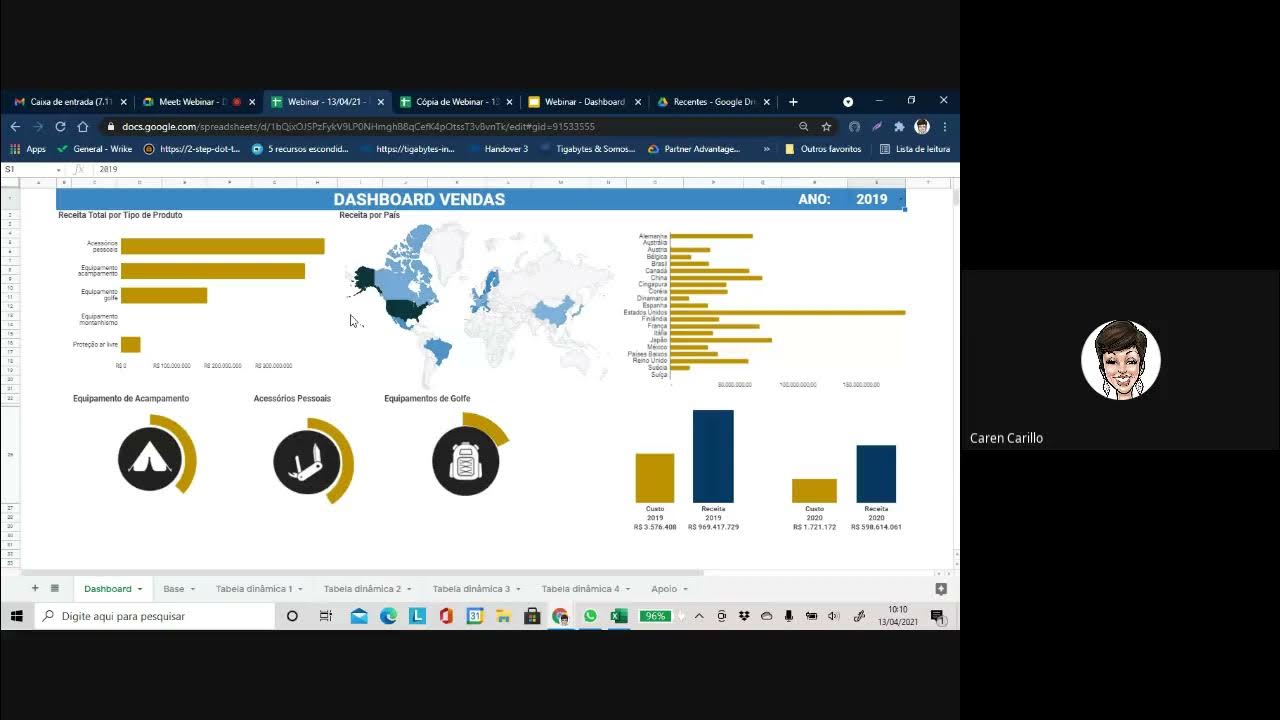The width and height of the screenshot is (1280, 720).
Task: Open the all sheets list icon
Action: pyautogui.click(x=55, y=589)
